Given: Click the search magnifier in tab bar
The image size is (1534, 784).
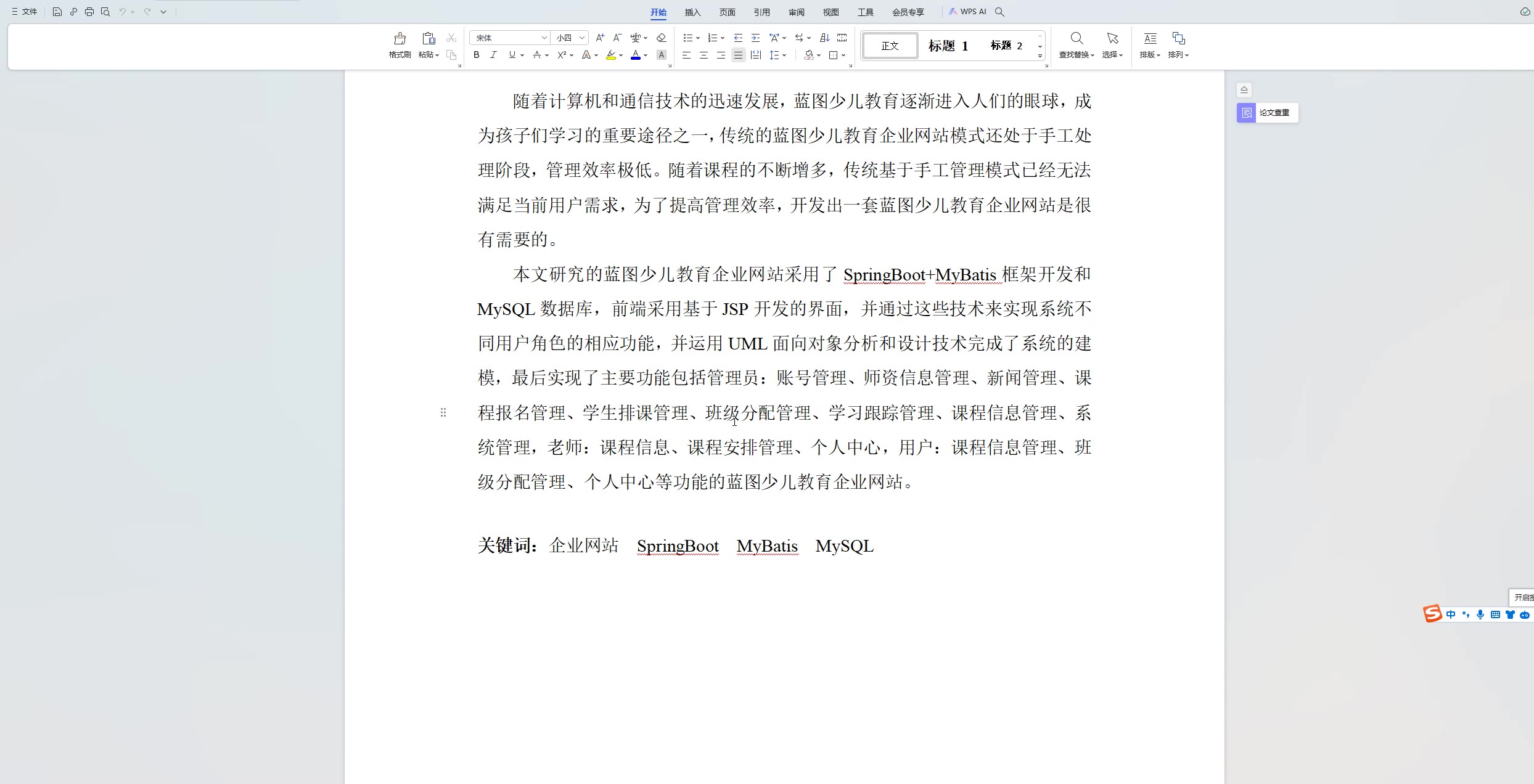Looking at the screenshot, I should click(x=1000, y=12).
